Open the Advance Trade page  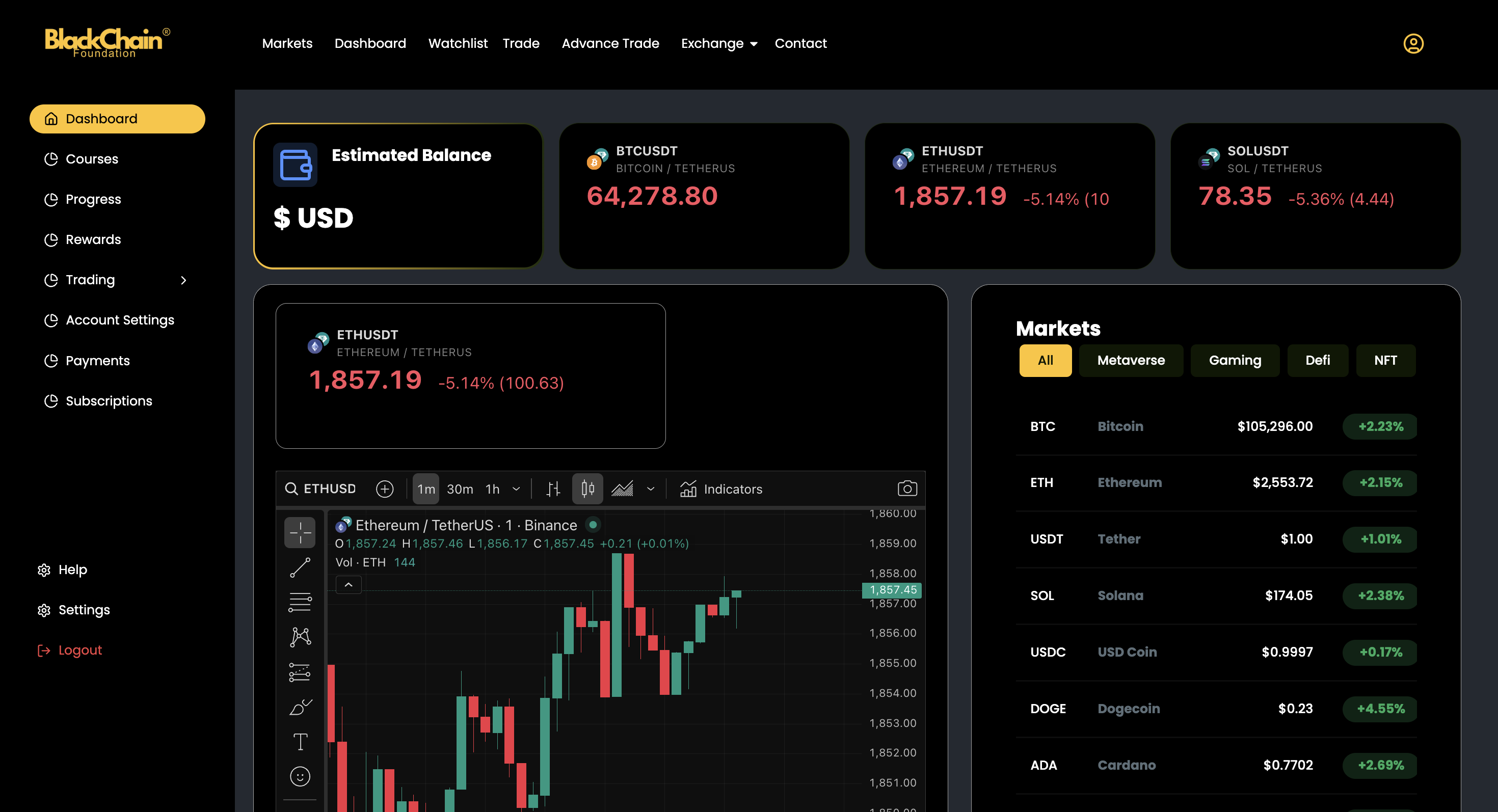point(610,43)
